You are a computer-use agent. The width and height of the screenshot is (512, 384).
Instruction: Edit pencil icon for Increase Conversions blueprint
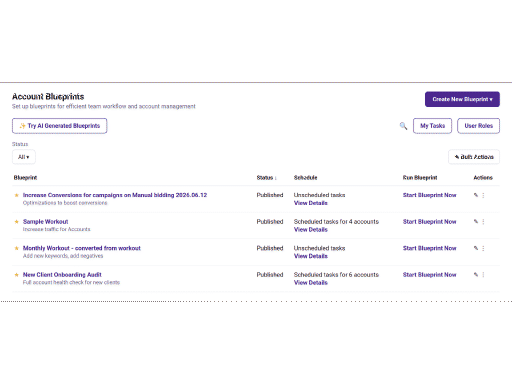point(476,195)
